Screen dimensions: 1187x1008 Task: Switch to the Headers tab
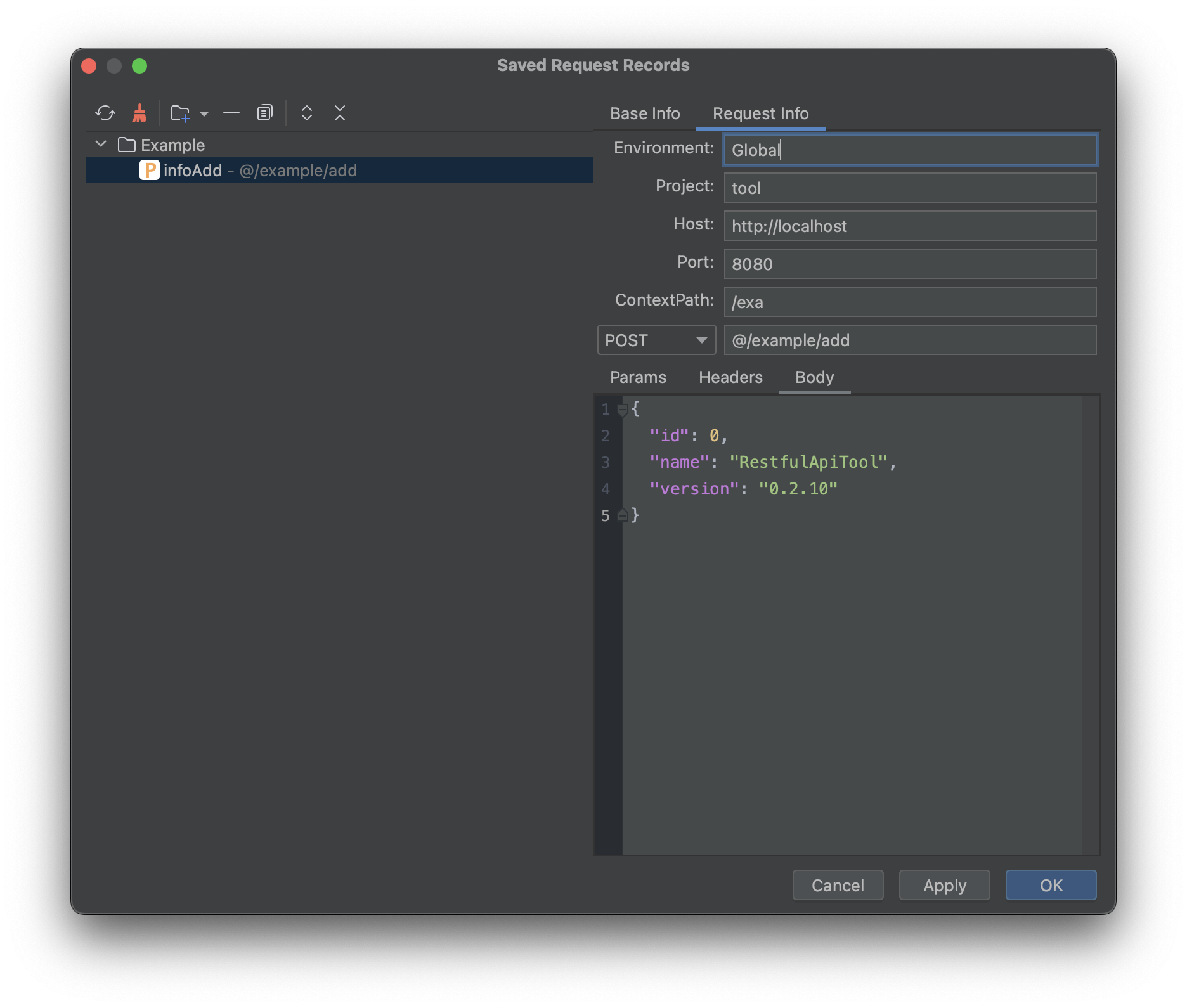tap(730, 377)
